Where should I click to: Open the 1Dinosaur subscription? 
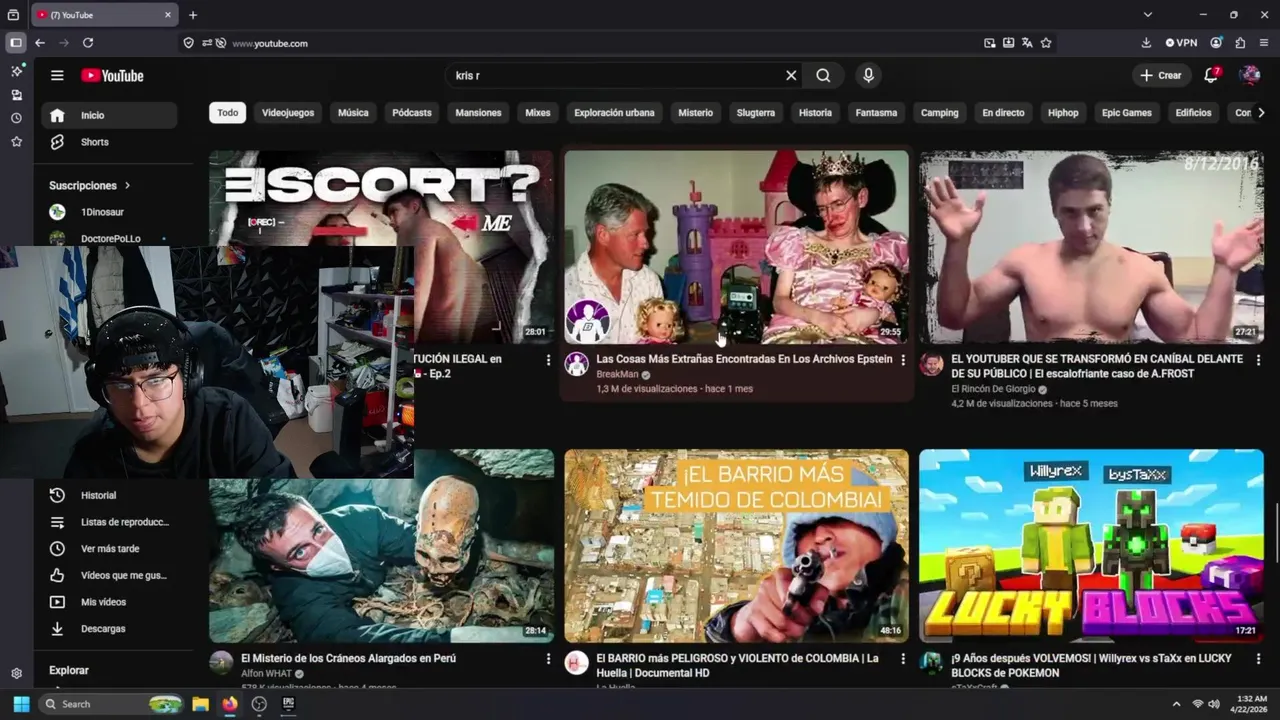click(110, 212)
